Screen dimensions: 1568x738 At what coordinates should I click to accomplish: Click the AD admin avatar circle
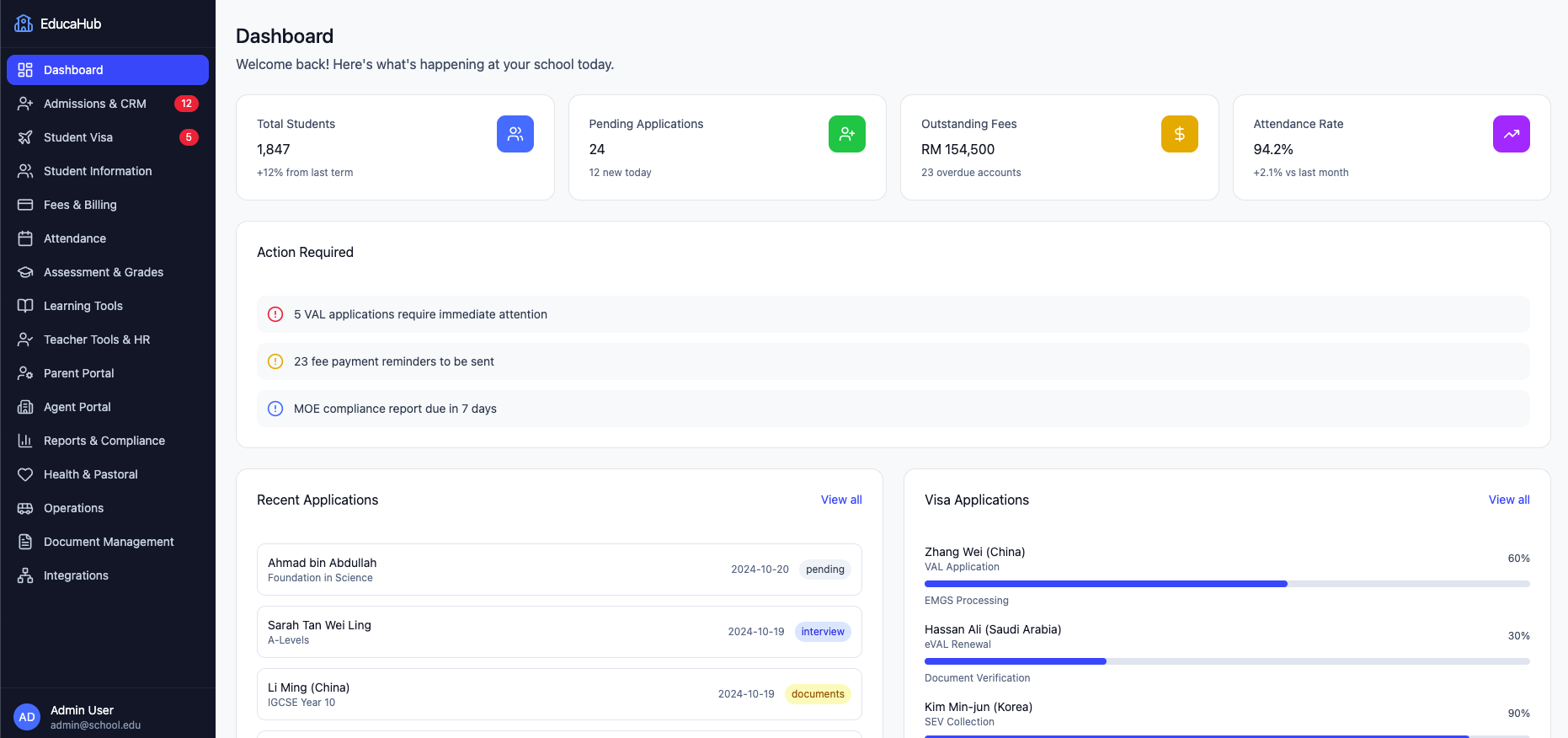(27, 717)
